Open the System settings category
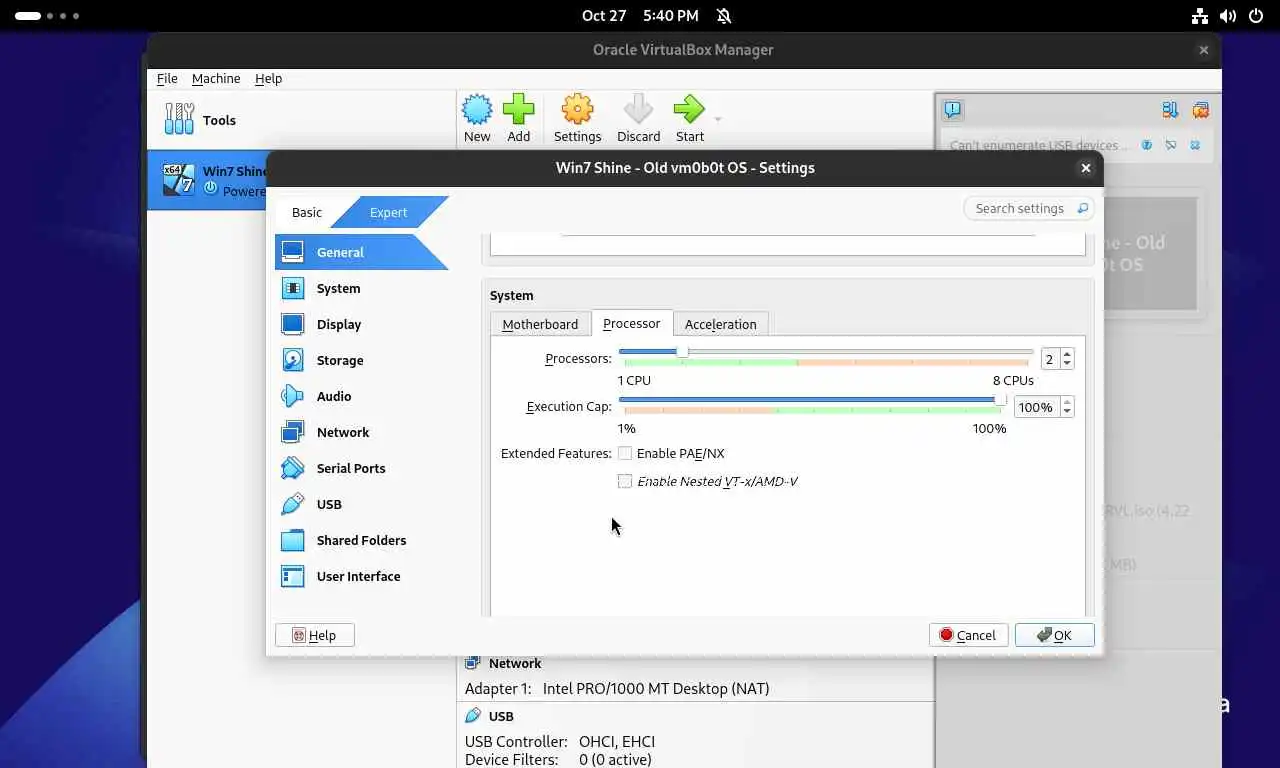Screen dimensions: 1280x768 [x=361, y=288]
